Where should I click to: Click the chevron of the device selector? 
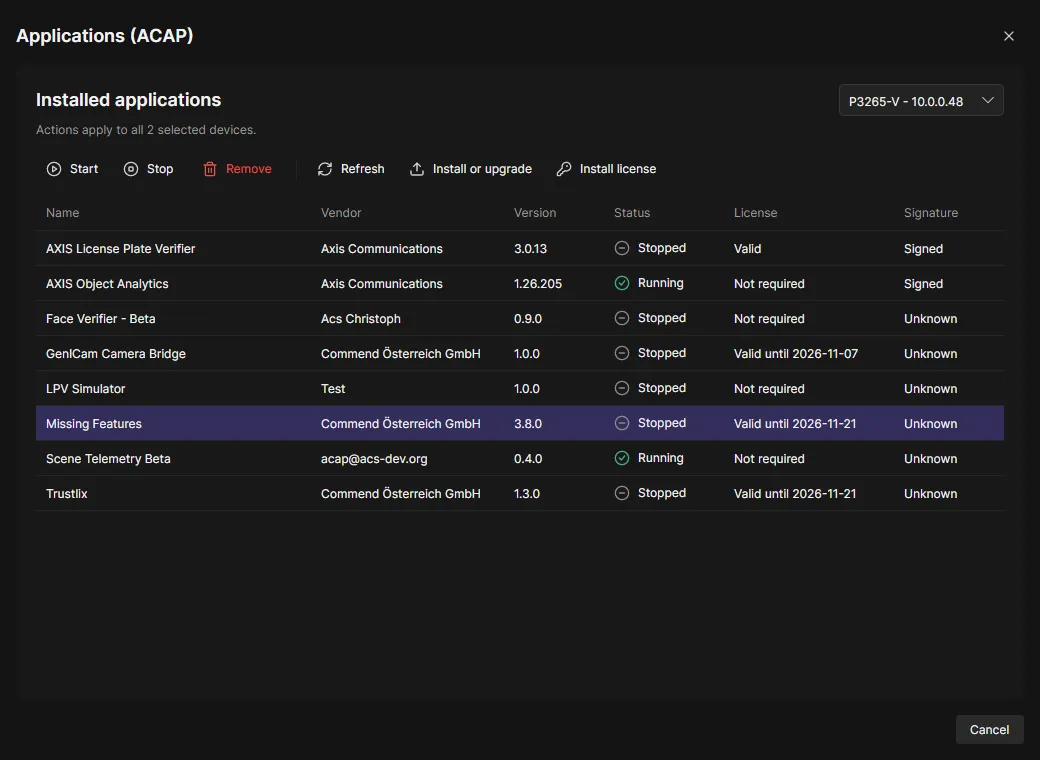[988, 100]
